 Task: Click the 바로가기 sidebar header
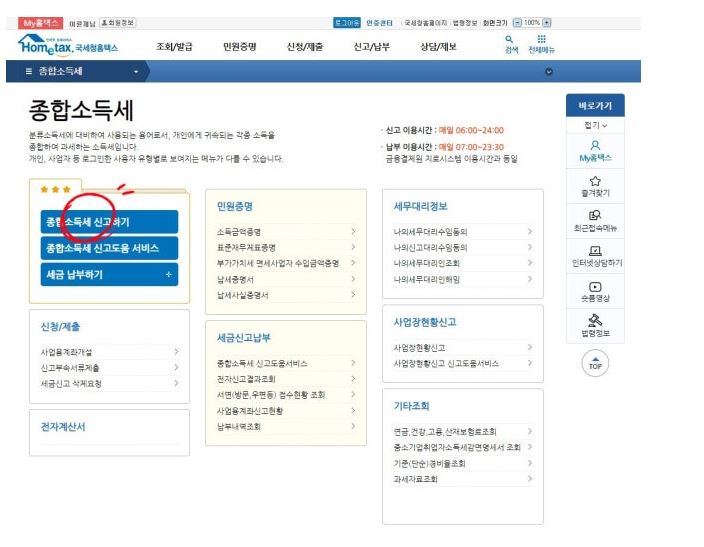(x=595, y=106)
